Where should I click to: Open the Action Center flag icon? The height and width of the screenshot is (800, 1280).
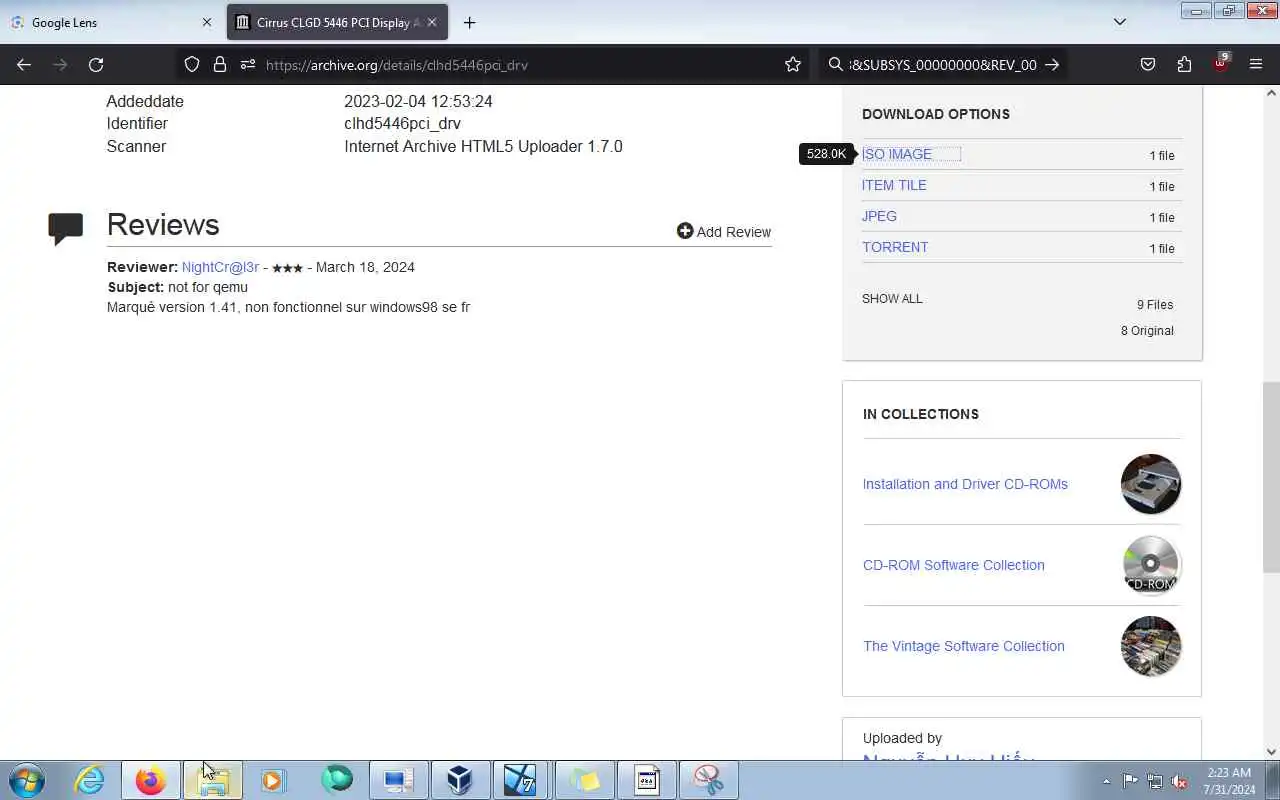click(x=1130, y=781)
